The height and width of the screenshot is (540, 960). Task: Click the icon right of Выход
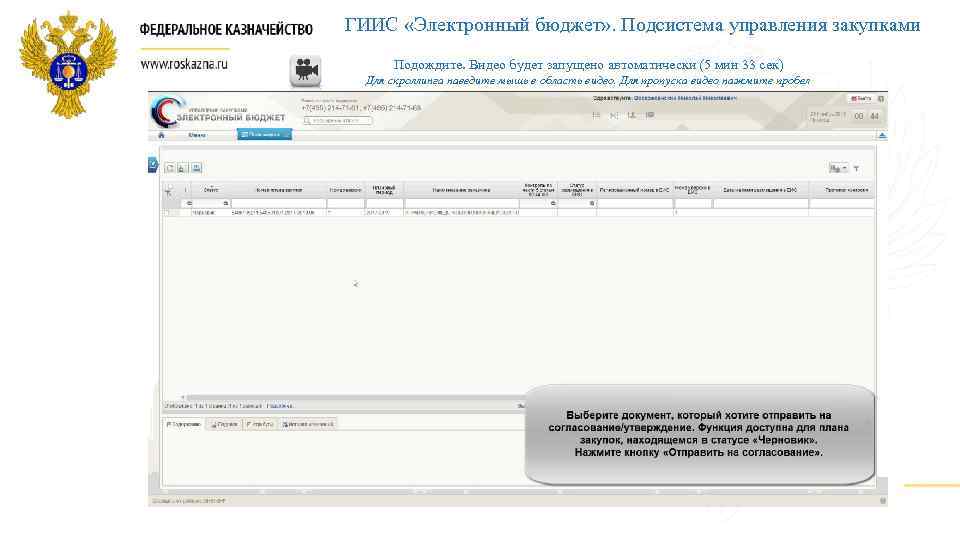pos(881,99)
